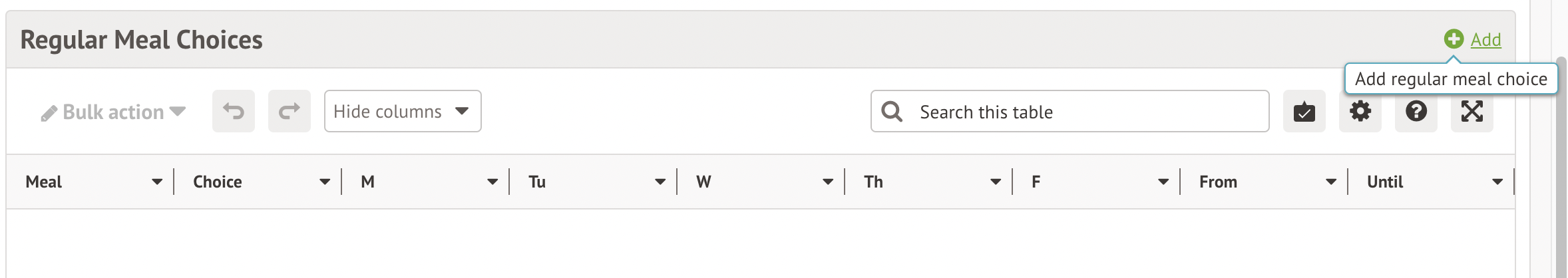Expand table to fullscreen

point(1472,111)
